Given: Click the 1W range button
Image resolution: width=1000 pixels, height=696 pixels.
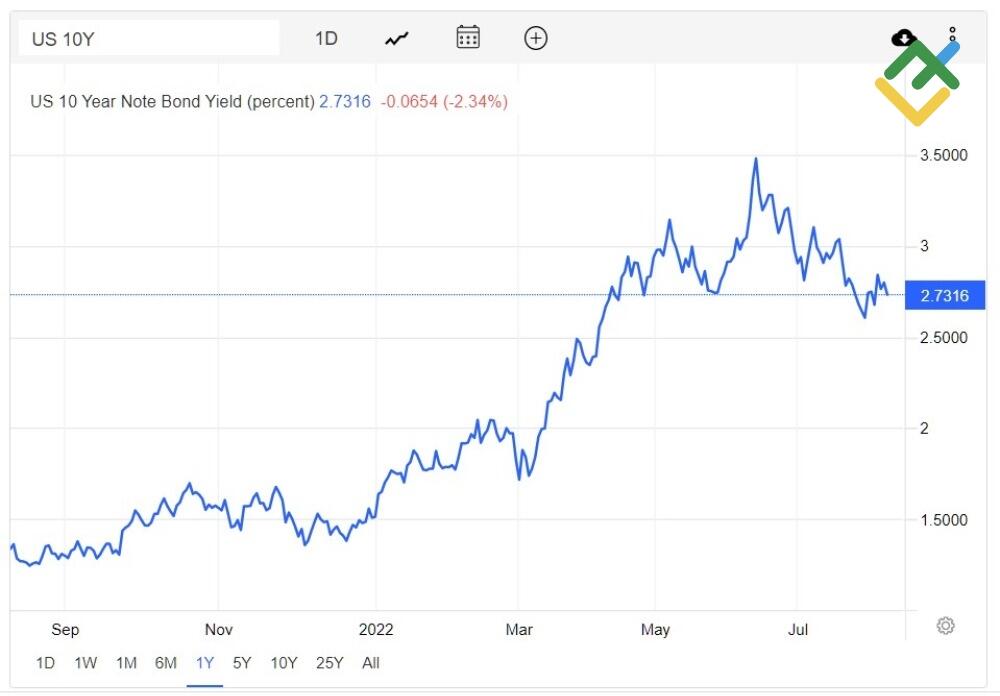Looking at the screenshot, I should pyautogui.click(x=85, y=663).
